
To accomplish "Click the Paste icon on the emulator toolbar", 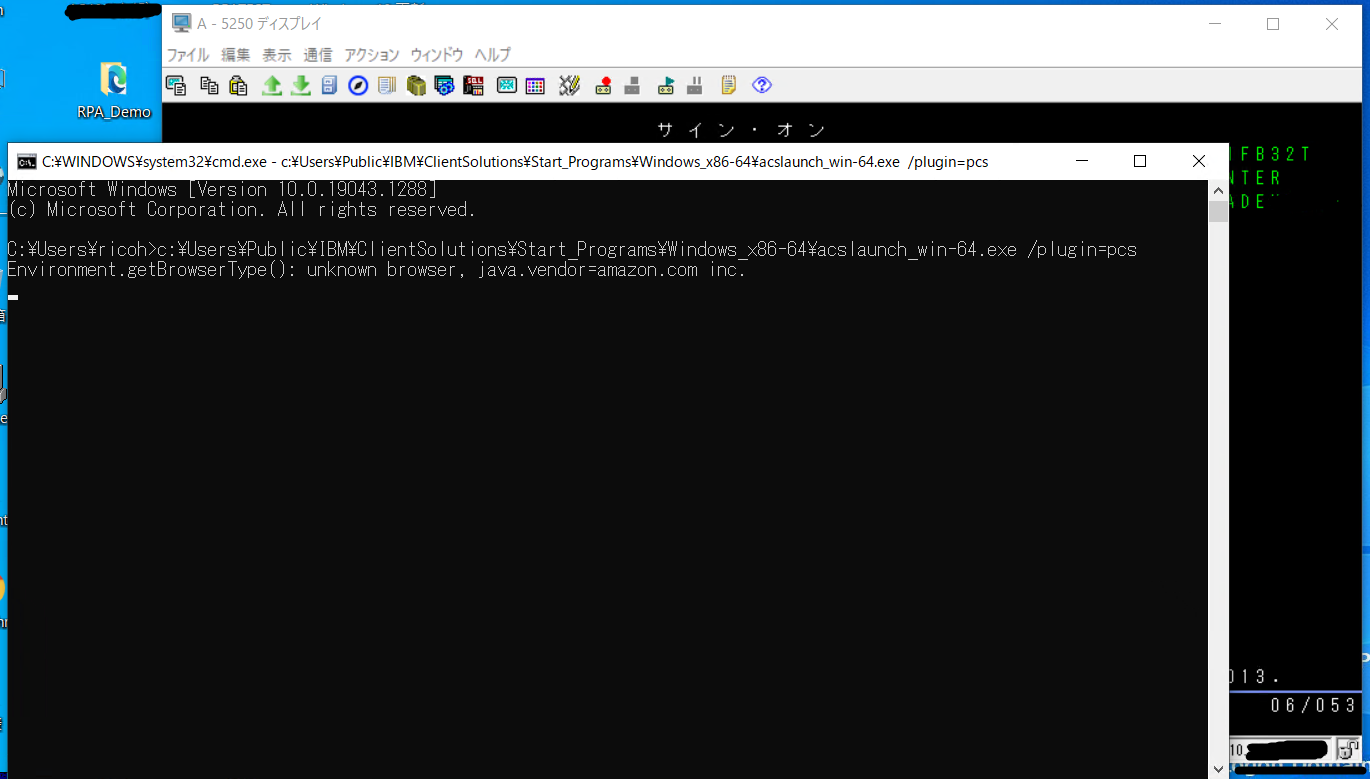I will (x=238, y=85).
